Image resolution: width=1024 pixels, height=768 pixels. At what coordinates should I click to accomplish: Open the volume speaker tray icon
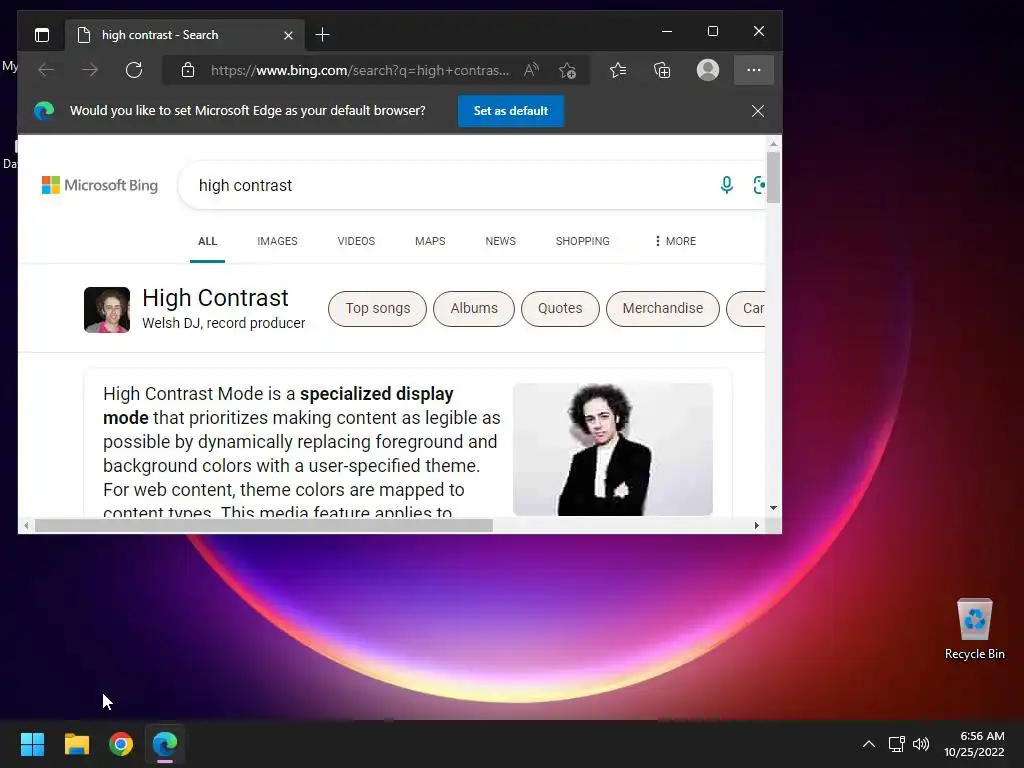(x=921, y=744)
